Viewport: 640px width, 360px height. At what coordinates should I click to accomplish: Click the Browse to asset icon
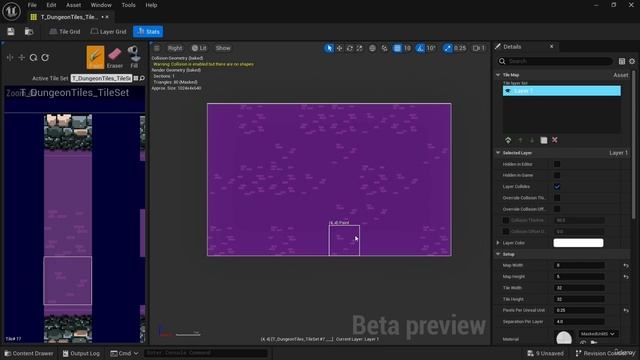point(29,31)
